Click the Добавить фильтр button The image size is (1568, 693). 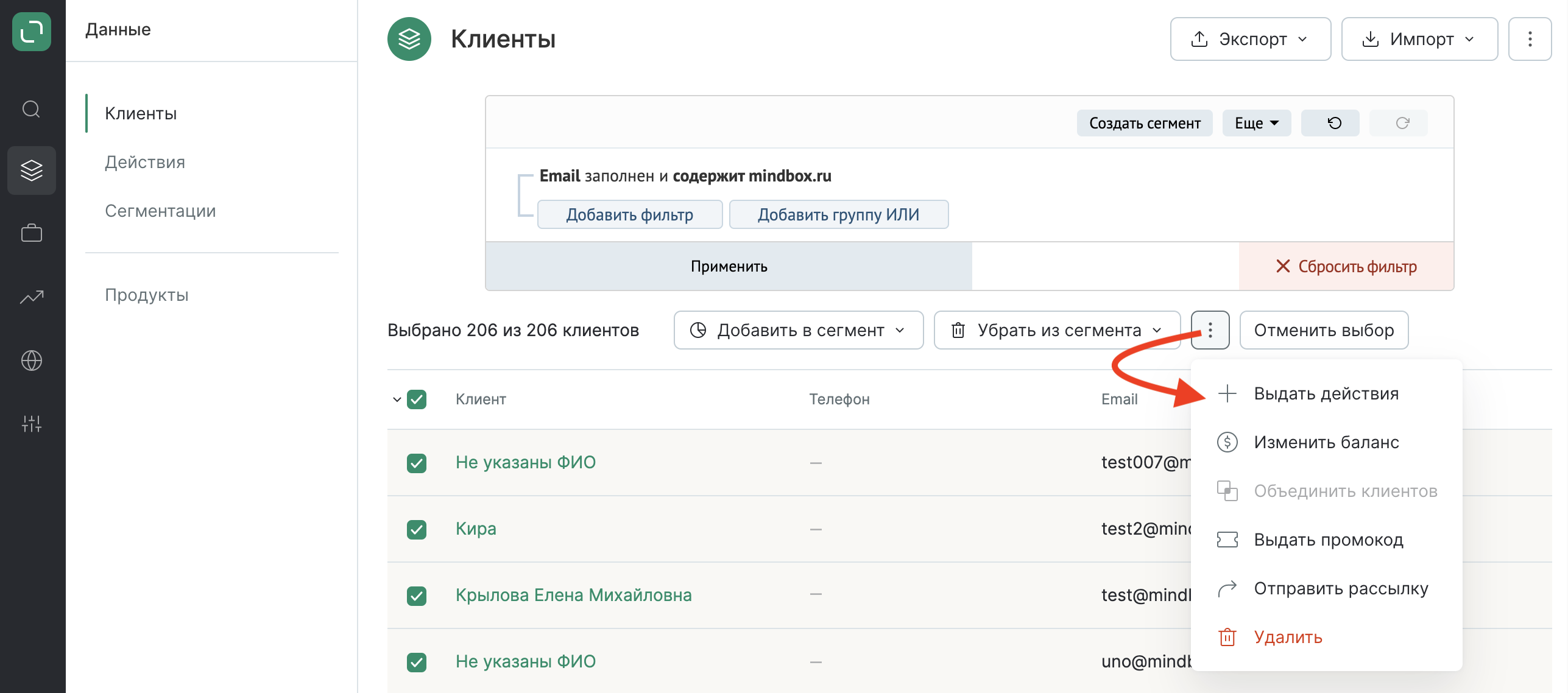tap(630, 214)
